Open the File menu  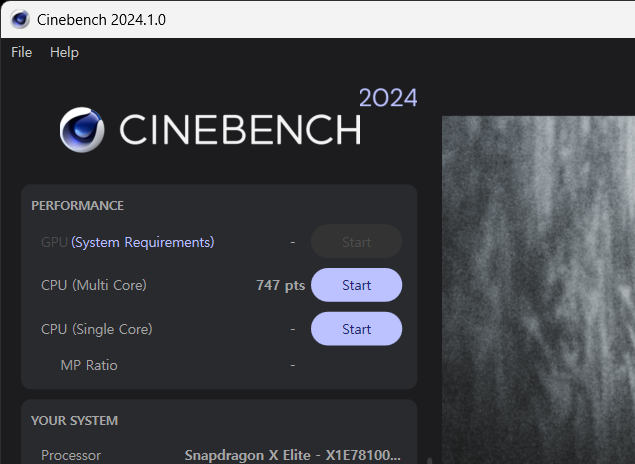click(x=21, y=52)
